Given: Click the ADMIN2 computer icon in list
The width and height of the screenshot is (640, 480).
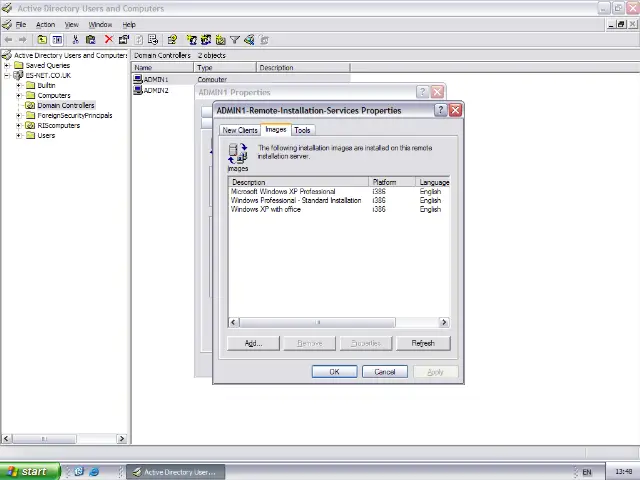Looking at the screenshot, I should 138,90.
